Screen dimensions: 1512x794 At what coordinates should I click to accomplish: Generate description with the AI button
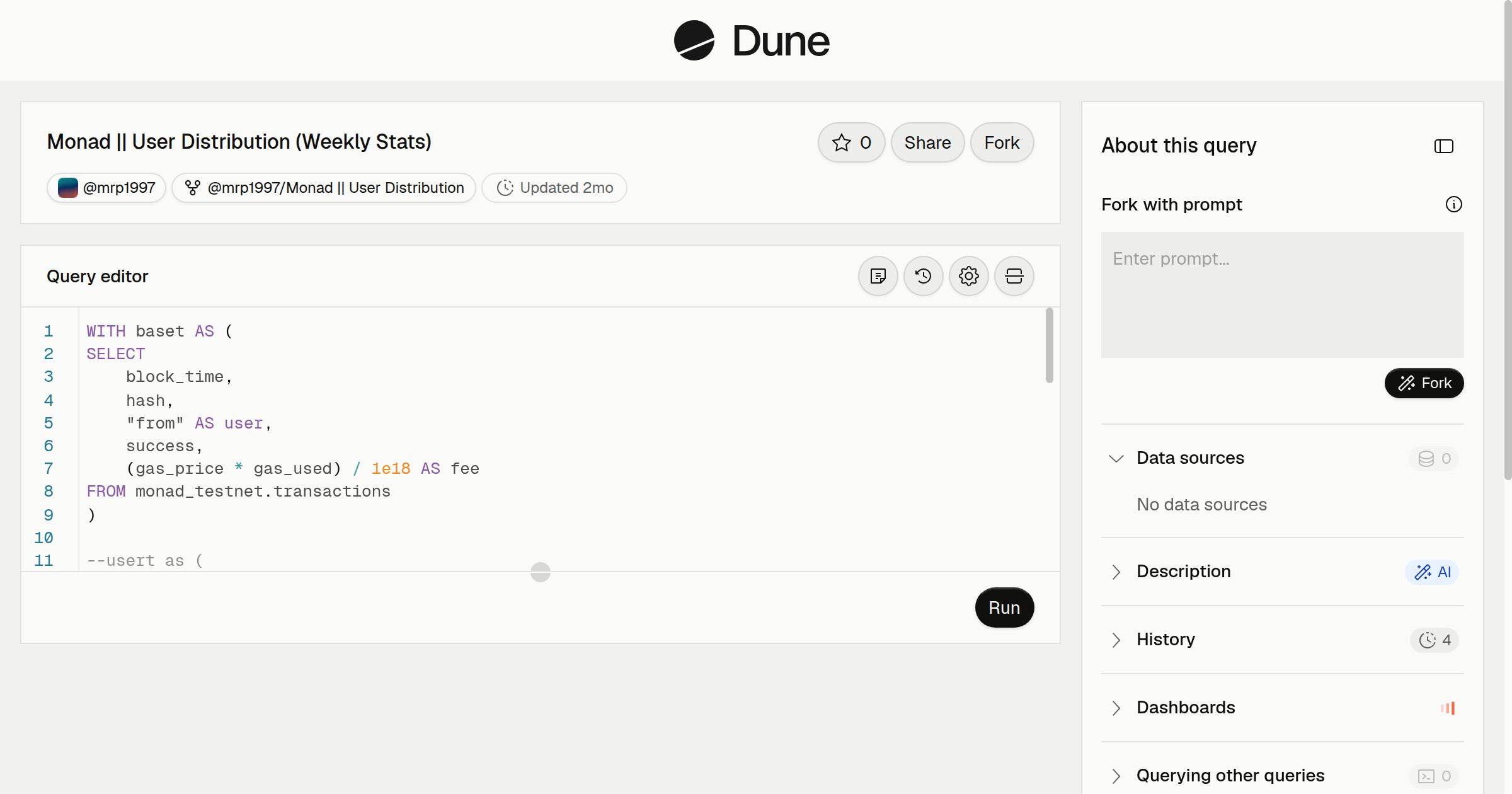point(1432,572)
